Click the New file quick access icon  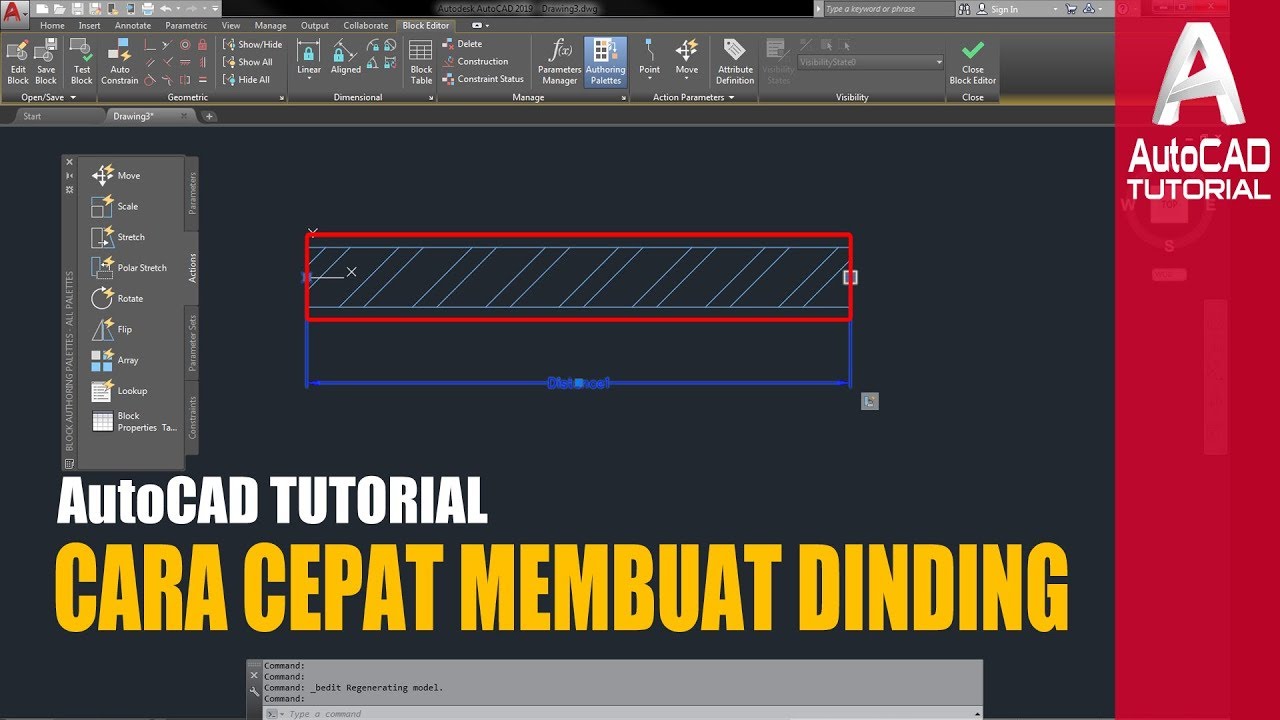43,9
